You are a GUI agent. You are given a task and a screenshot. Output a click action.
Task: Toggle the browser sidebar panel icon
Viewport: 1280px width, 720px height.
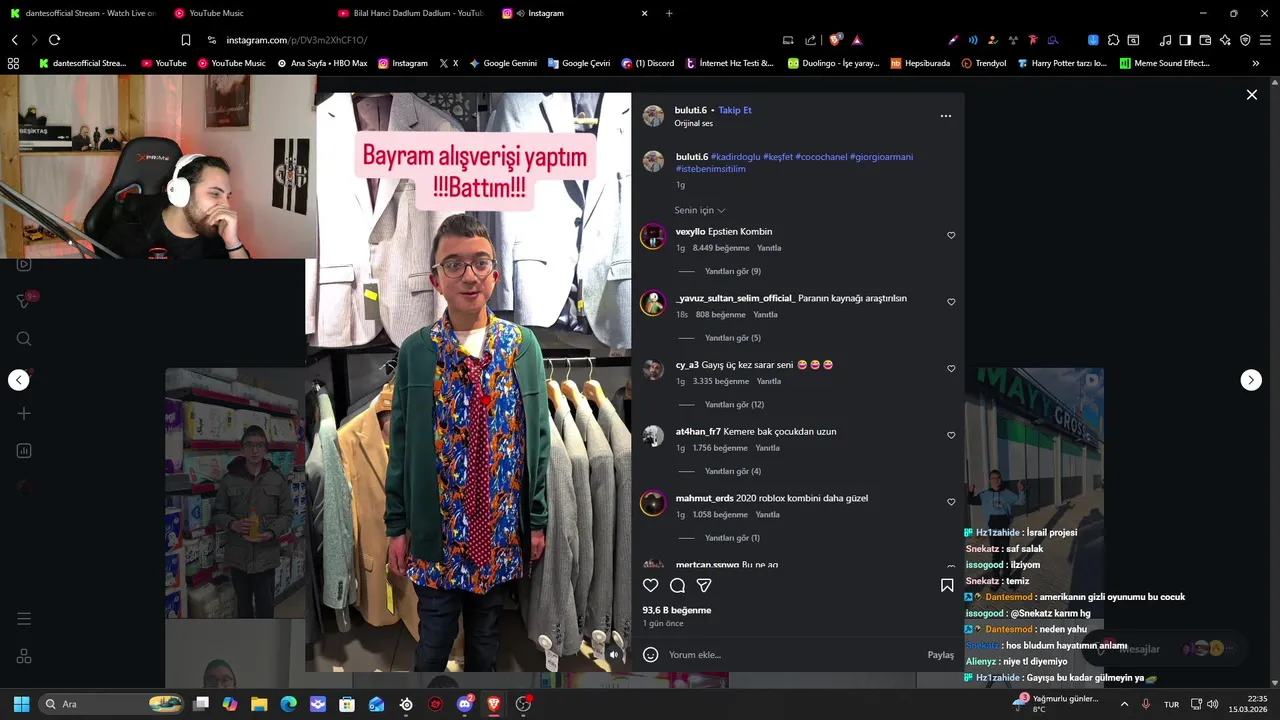click(x=1185, y=40)
